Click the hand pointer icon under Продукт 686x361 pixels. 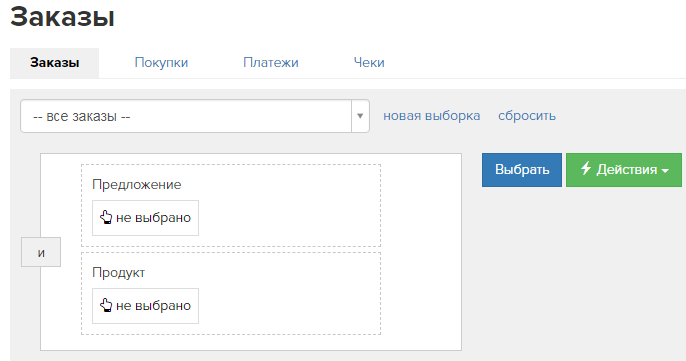click(106, 305)
